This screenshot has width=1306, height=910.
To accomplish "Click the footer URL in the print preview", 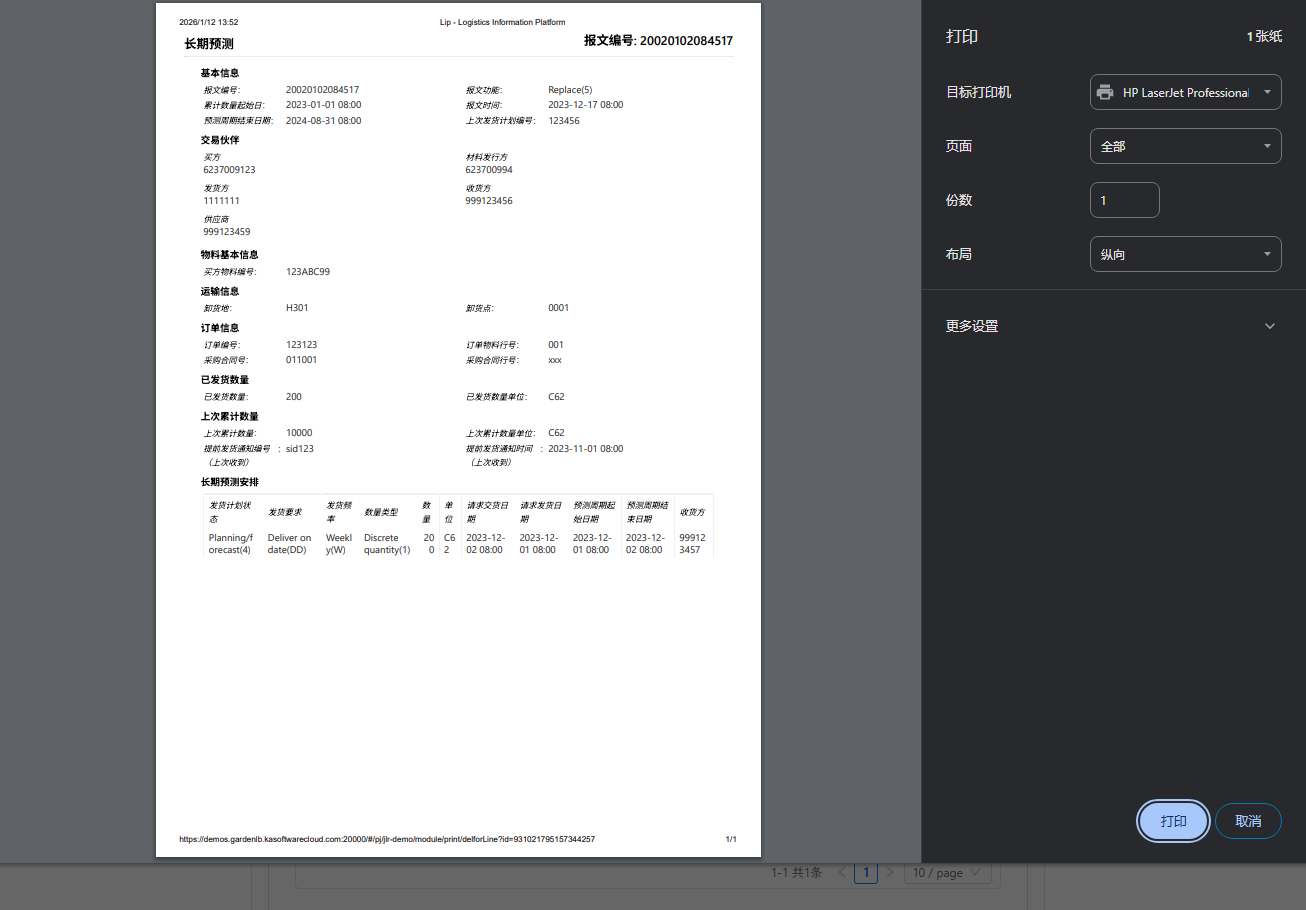I will (387, 839).
